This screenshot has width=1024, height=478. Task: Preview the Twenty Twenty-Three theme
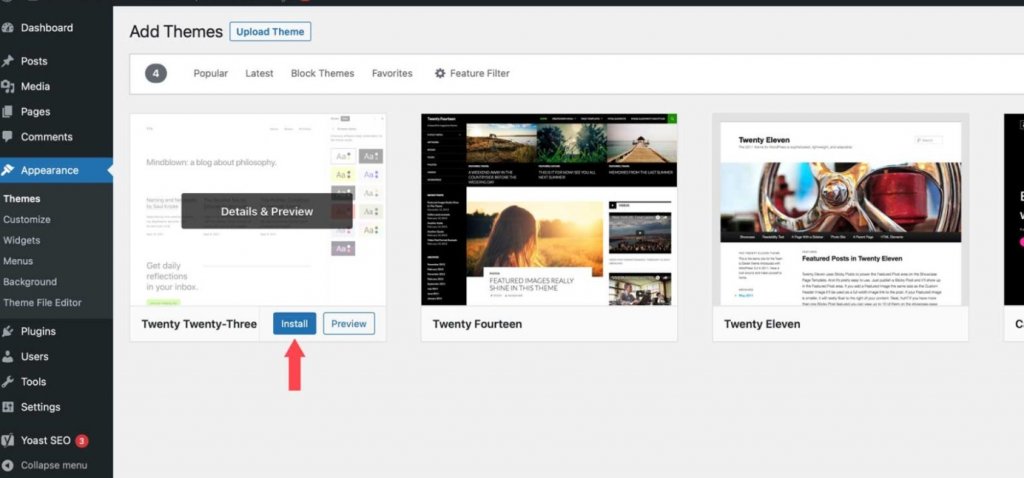(x=349, y=323)
